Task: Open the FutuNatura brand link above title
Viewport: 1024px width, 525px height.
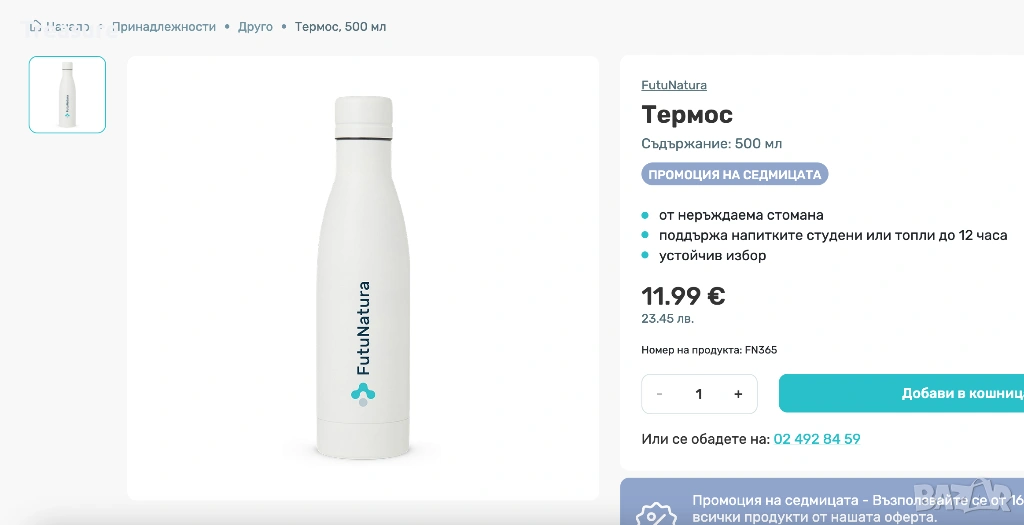Action: click(x=673, y=85)
